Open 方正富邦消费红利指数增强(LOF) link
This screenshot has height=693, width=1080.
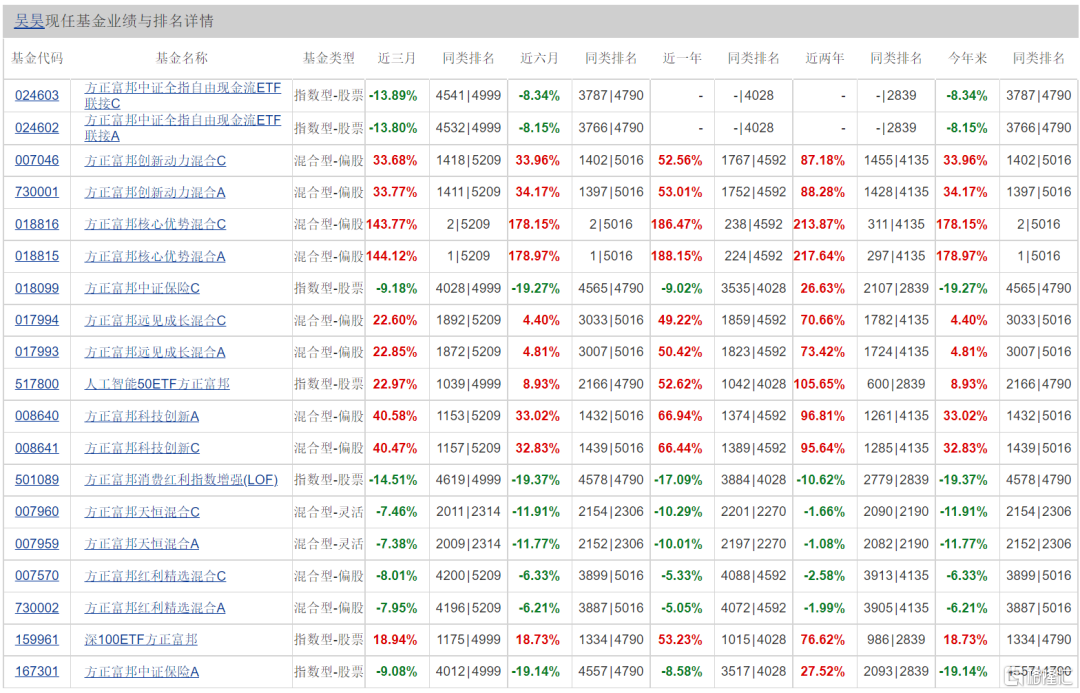181,479
